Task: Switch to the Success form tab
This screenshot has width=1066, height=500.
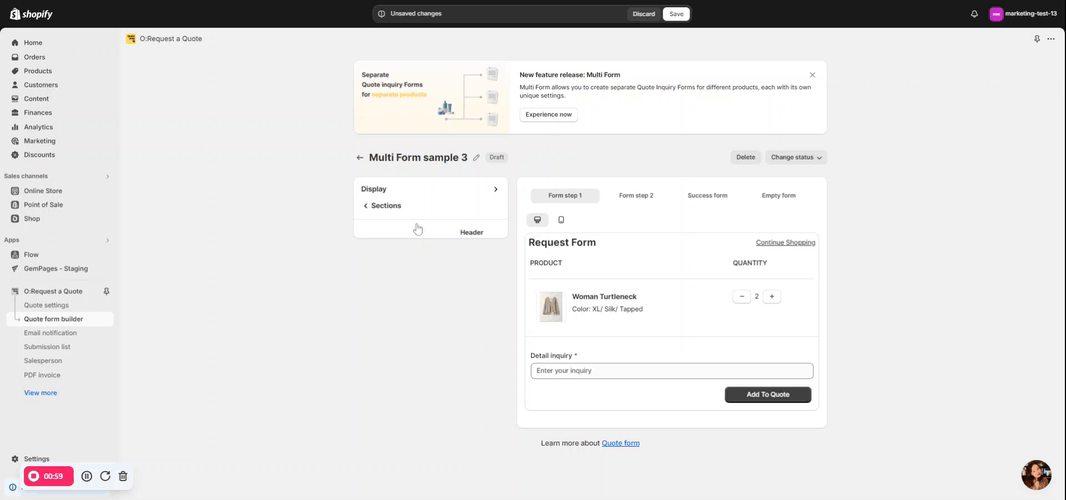Action: (x=707, y=196)
